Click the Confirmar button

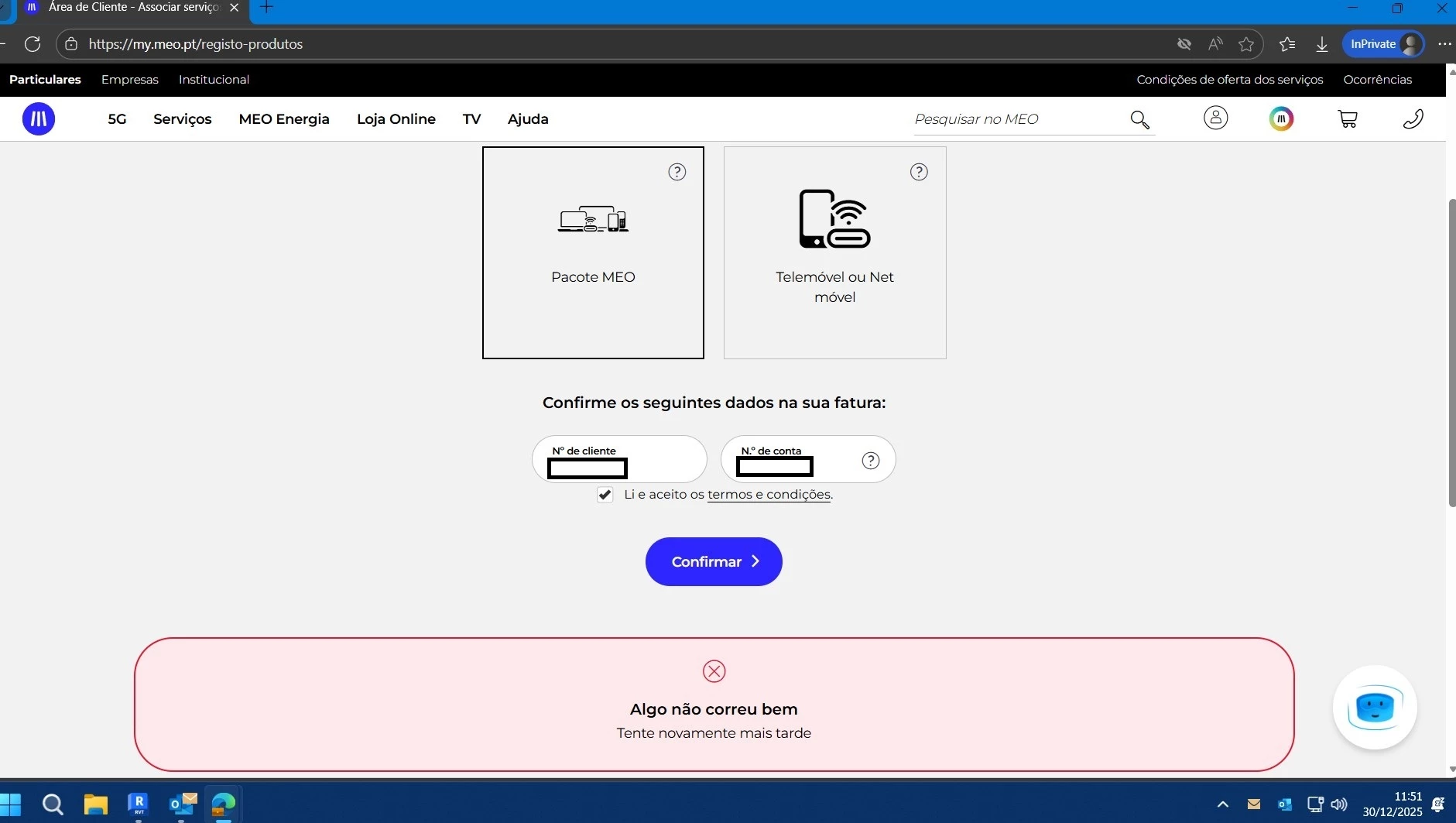pos(714,561)
